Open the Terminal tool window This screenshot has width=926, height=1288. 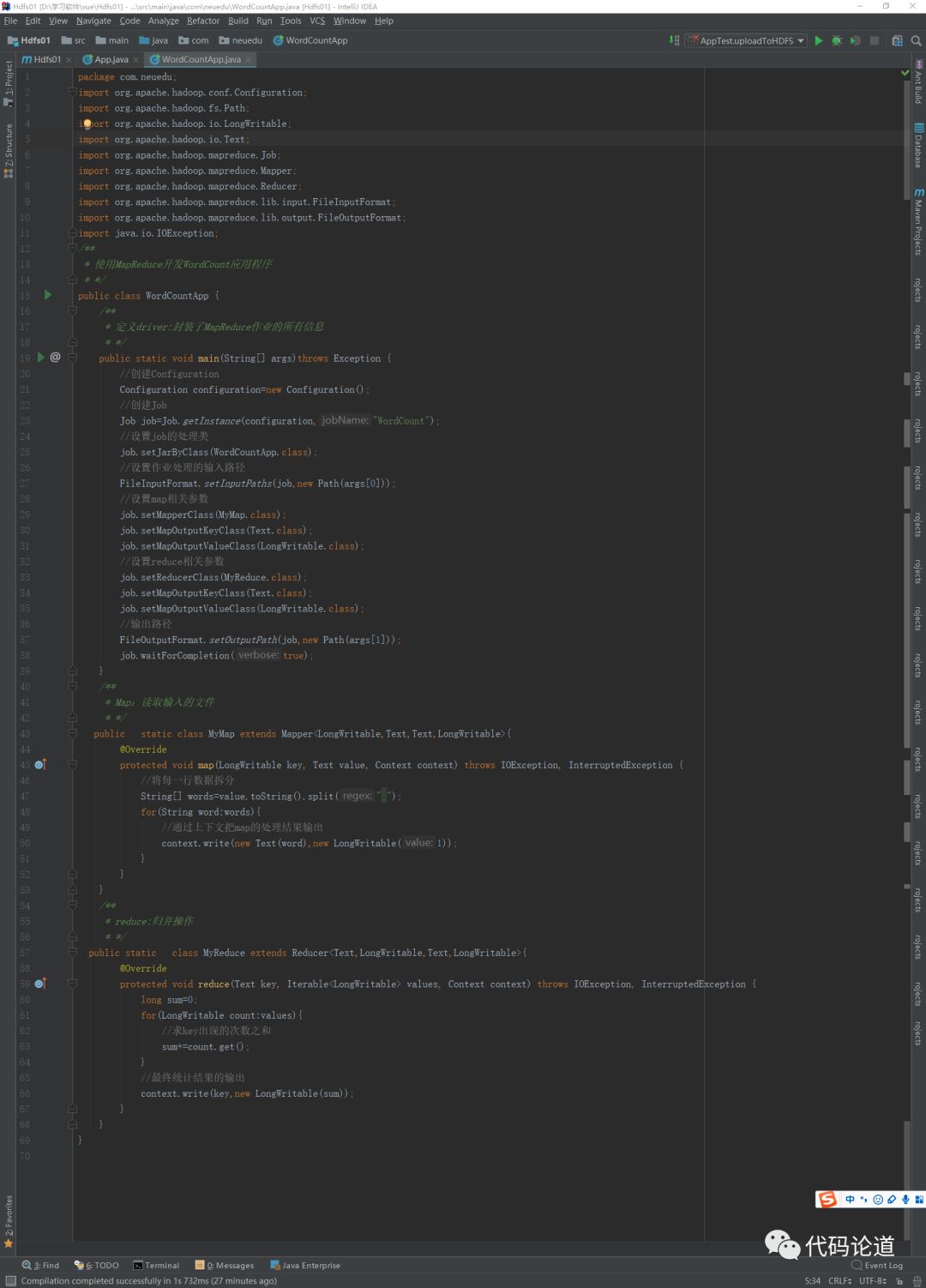point(156,1265)
